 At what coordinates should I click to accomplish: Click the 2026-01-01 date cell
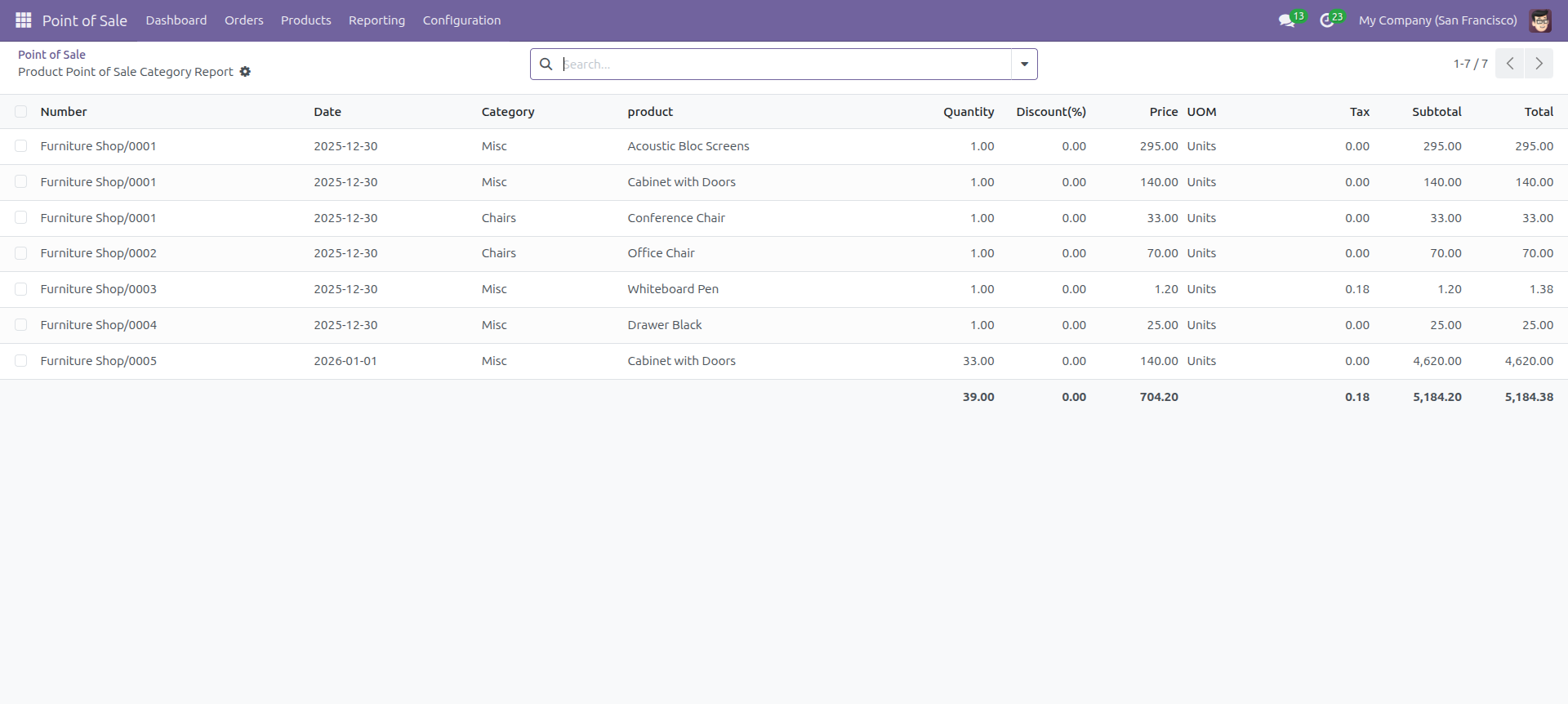(x=345, y=361)
